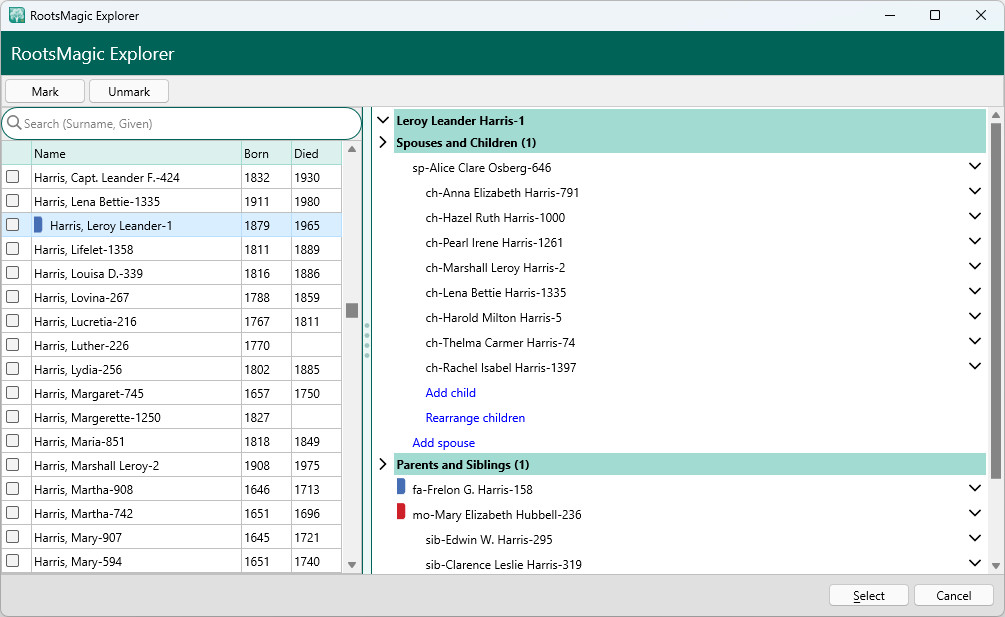Click the dotted splitter handle between panels

[x=367, y=340]
